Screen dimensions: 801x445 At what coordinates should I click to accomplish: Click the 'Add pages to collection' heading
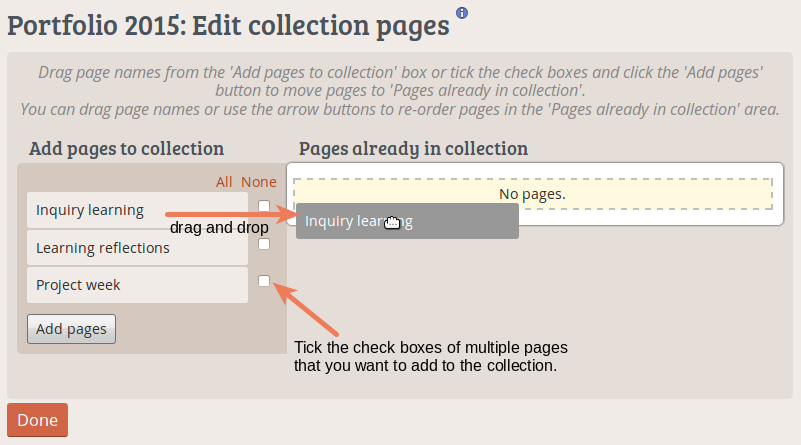[x=126, y=149]
